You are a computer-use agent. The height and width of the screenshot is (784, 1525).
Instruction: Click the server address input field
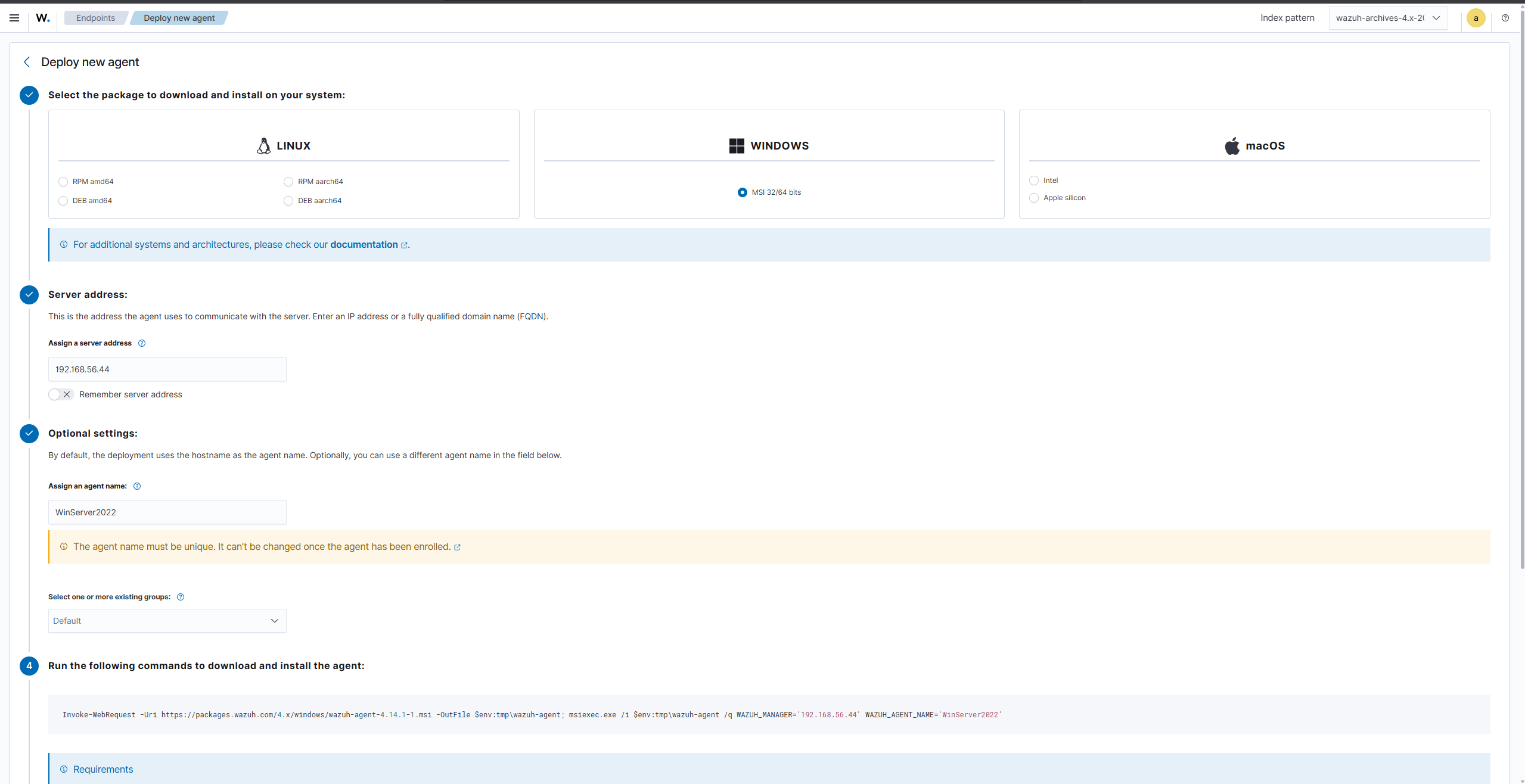click(x=167, y=369)
